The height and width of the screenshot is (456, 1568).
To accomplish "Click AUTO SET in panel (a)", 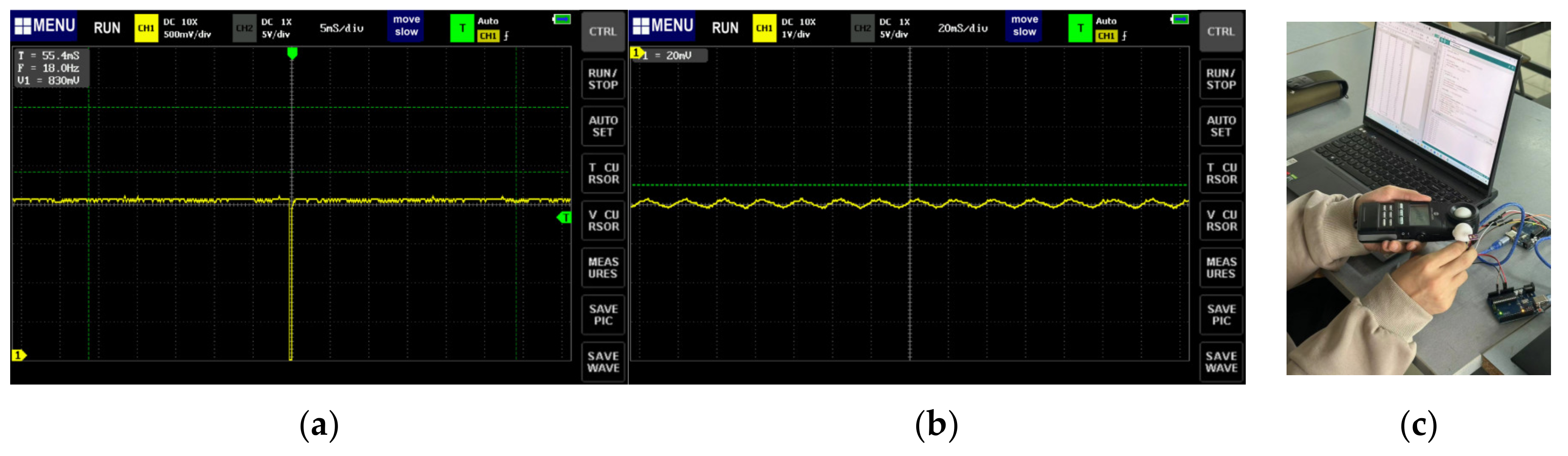I will (x=603, y=126).
